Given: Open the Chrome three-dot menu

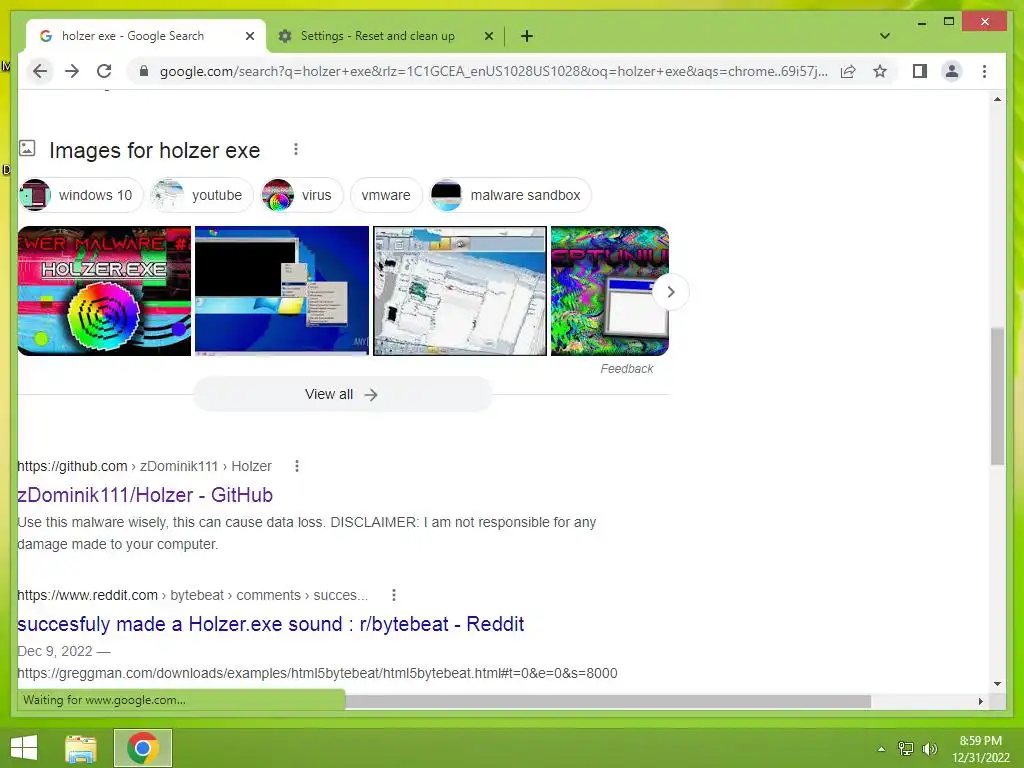Looking at the screenshot, I should pos(984,71).
